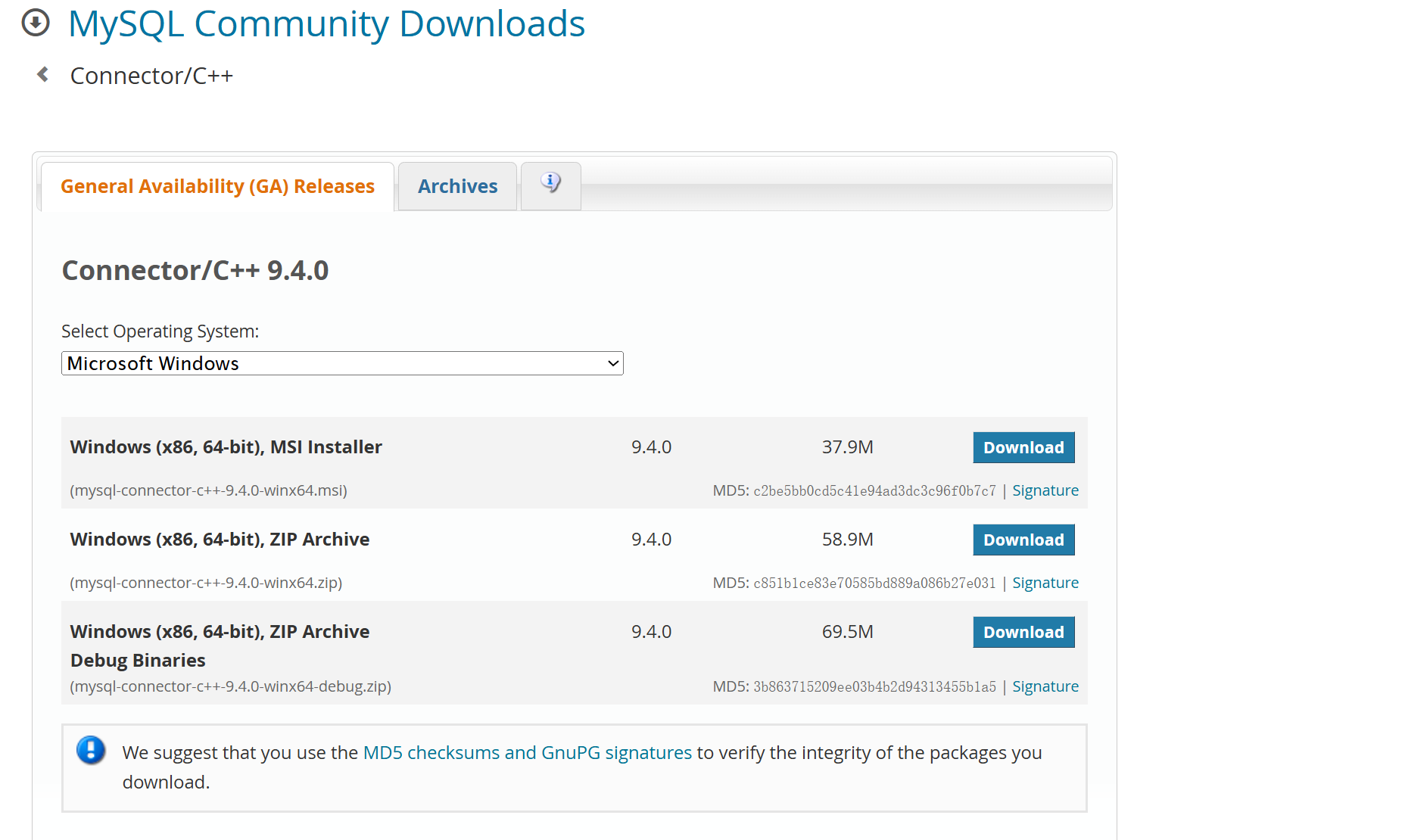This screenshot has width=1405, height=840.
Task: Click MD5 hash 3b863715209ee03b4b2d94313455b1a5
Action: tap(874, 686)
